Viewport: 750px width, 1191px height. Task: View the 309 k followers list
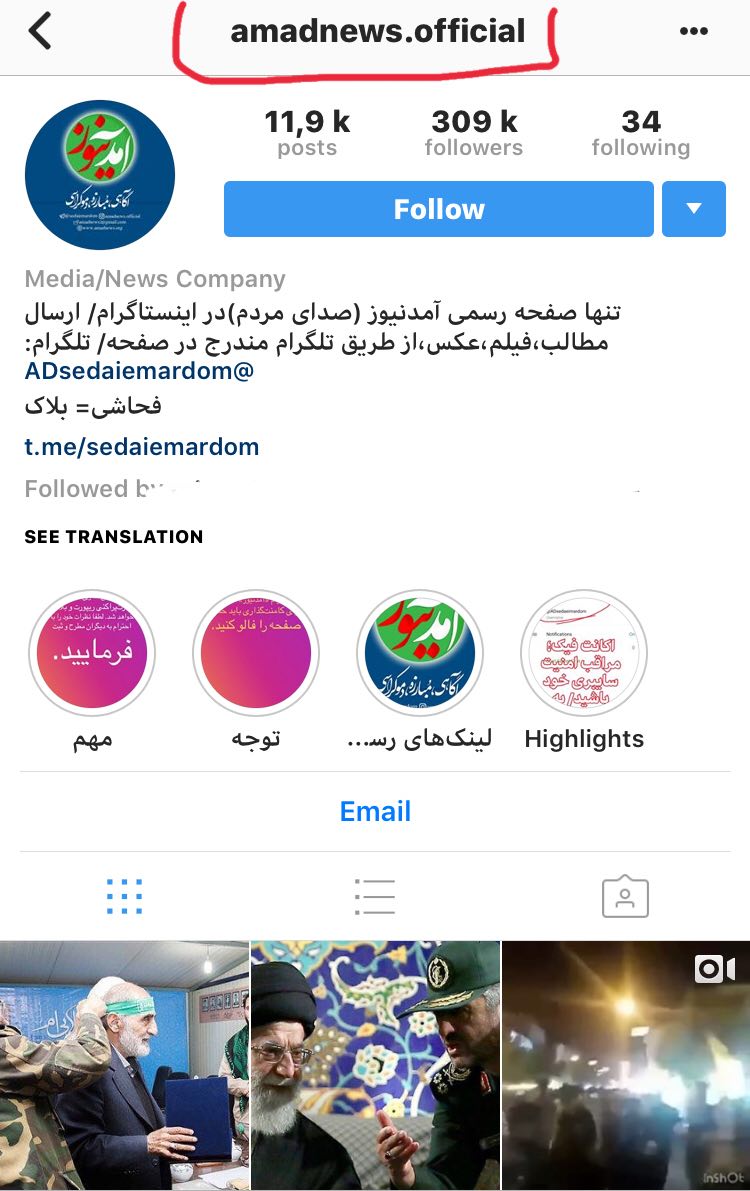point(473,132)
